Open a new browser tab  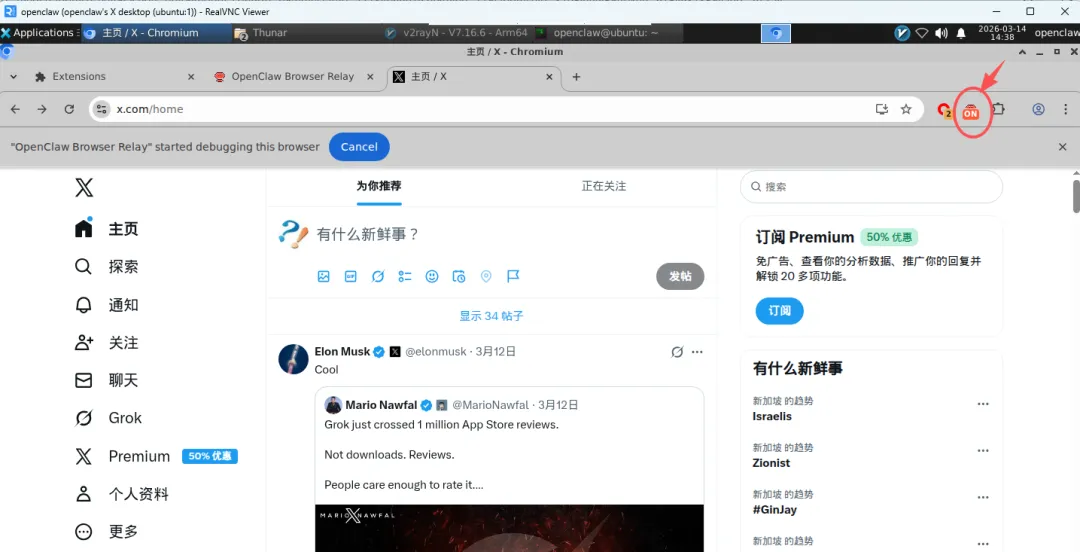click(577, 76)
